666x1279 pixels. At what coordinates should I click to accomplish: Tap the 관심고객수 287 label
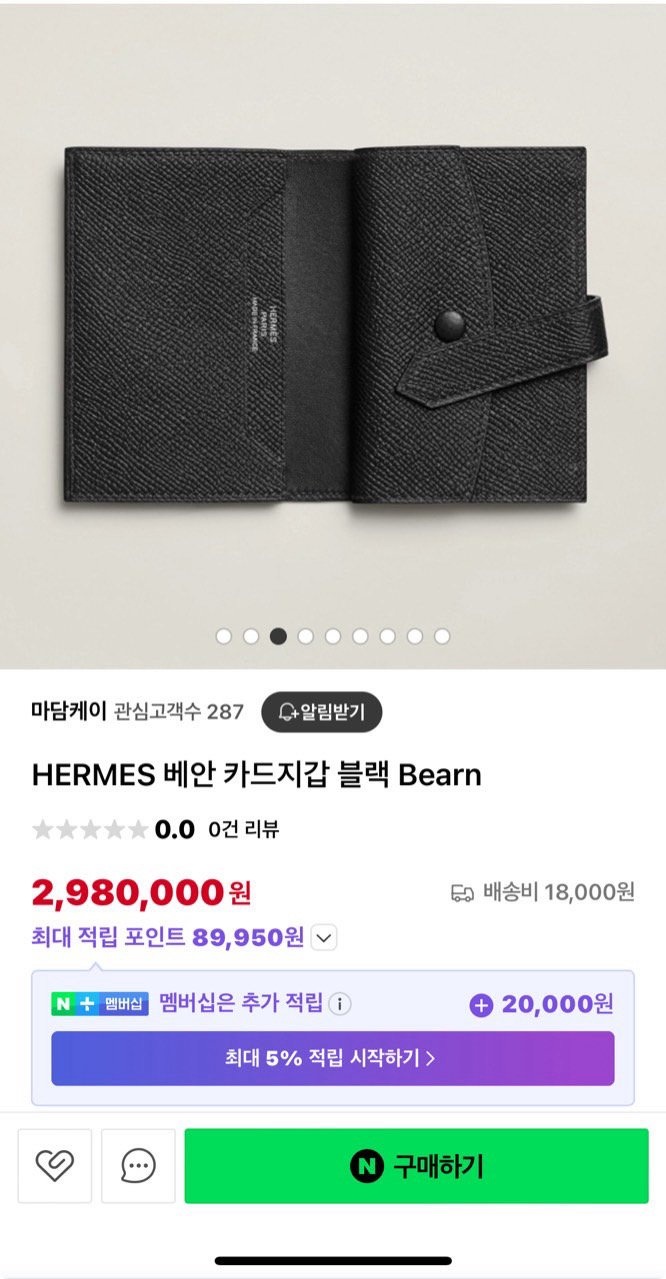tap(179, 712)
